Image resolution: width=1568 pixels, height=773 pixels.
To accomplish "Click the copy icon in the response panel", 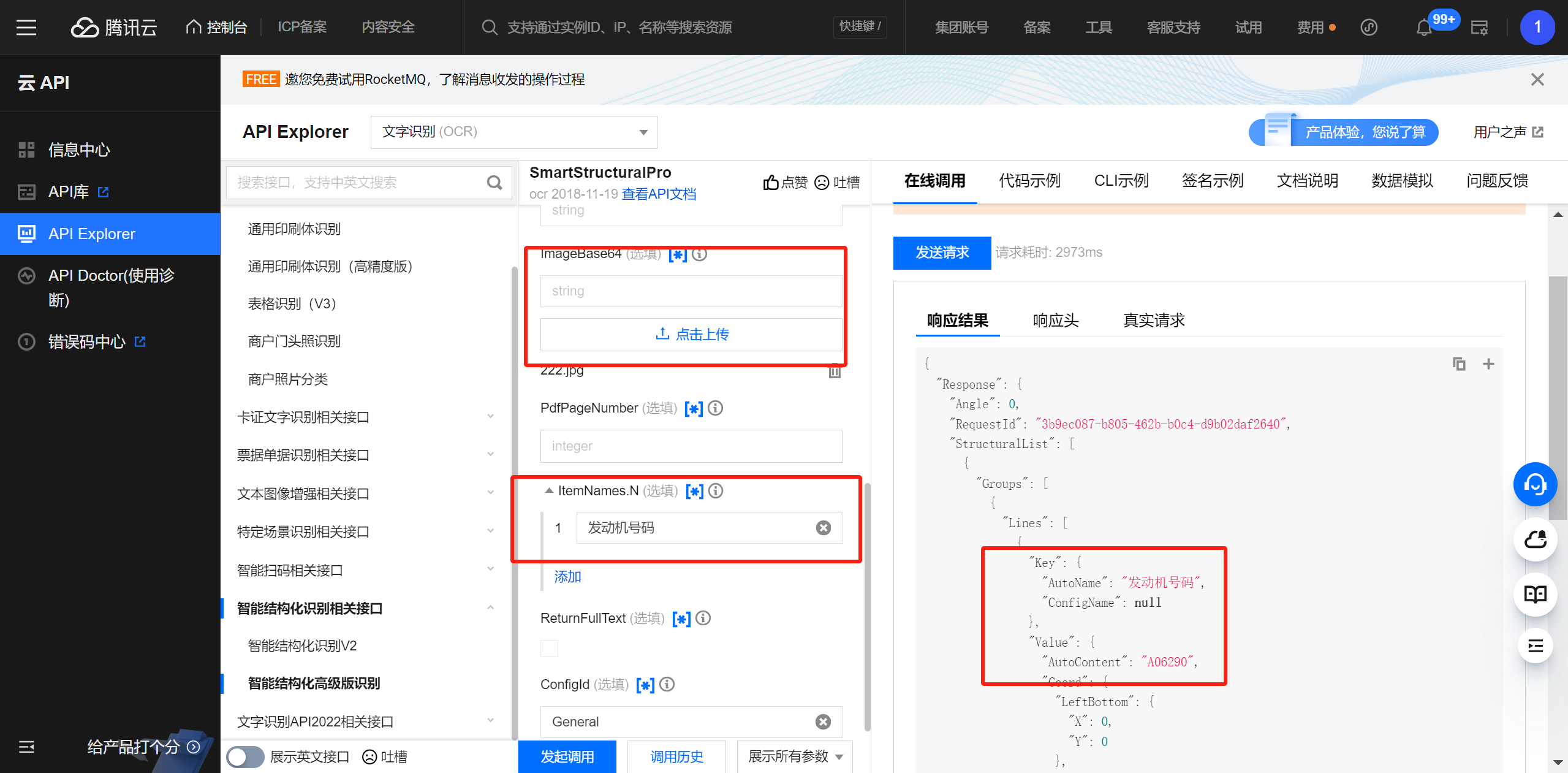I will tap(1459, 364).
